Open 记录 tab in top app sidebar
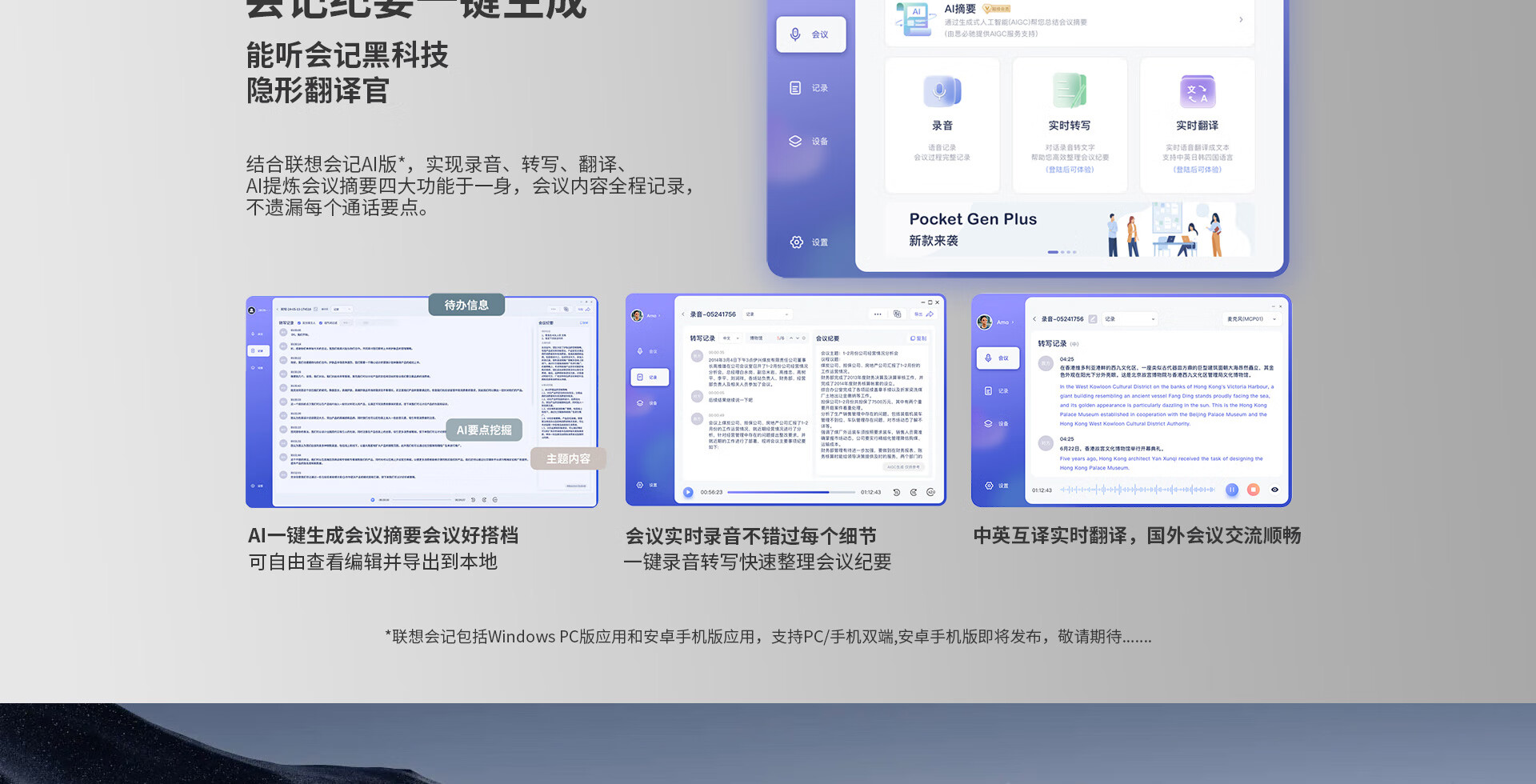This screenshot has width=1536, height=784. pos(810,88)
